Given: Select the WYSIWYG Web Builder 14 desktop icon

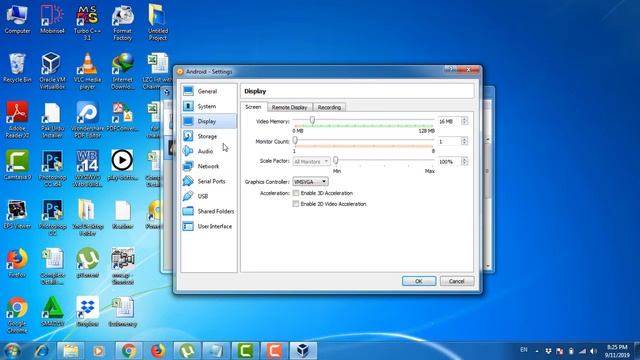Looking at the screenshot, I should point(87,169).
